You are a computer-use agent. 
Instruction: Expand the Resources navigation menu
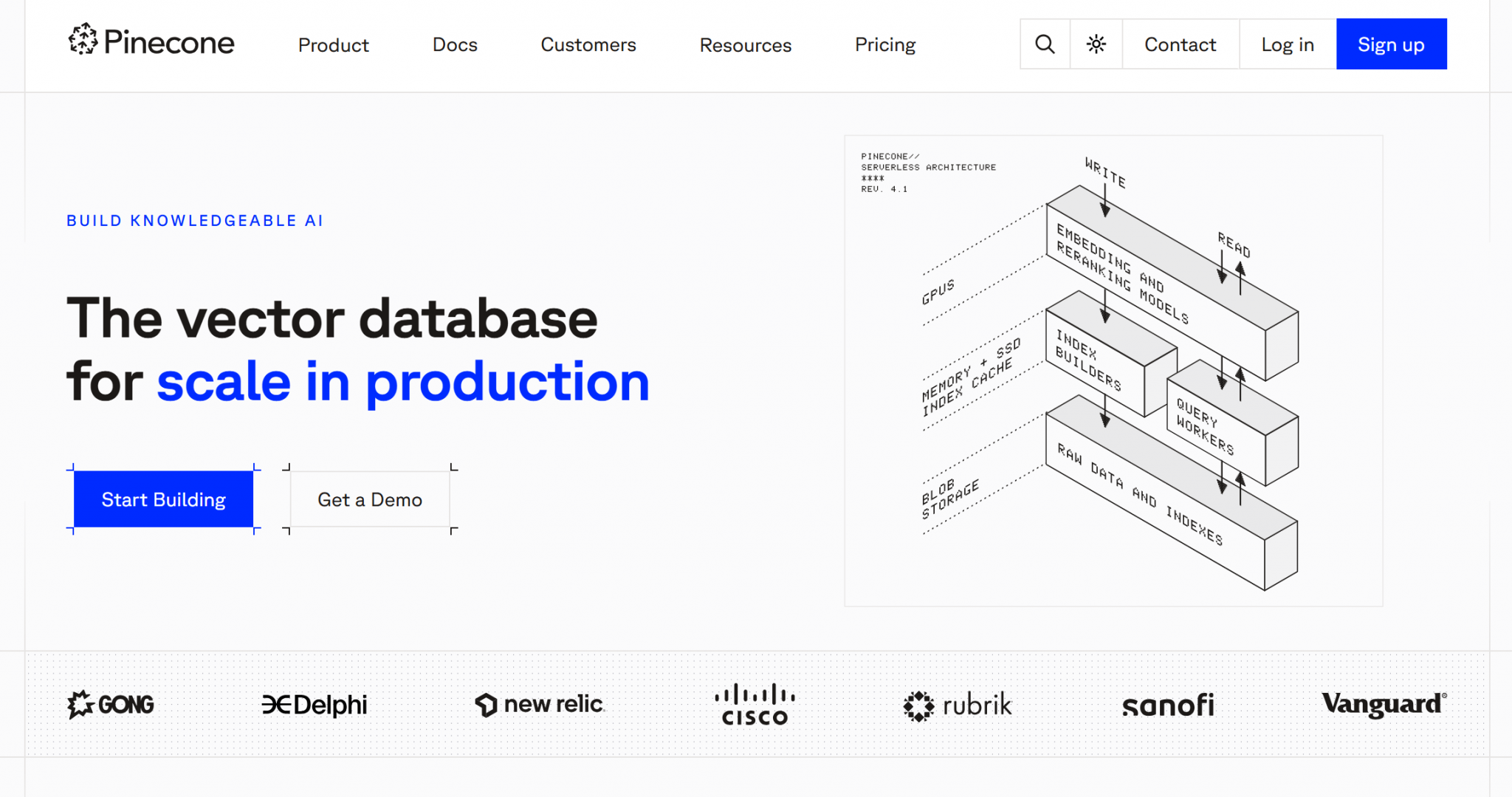(745, 44)
